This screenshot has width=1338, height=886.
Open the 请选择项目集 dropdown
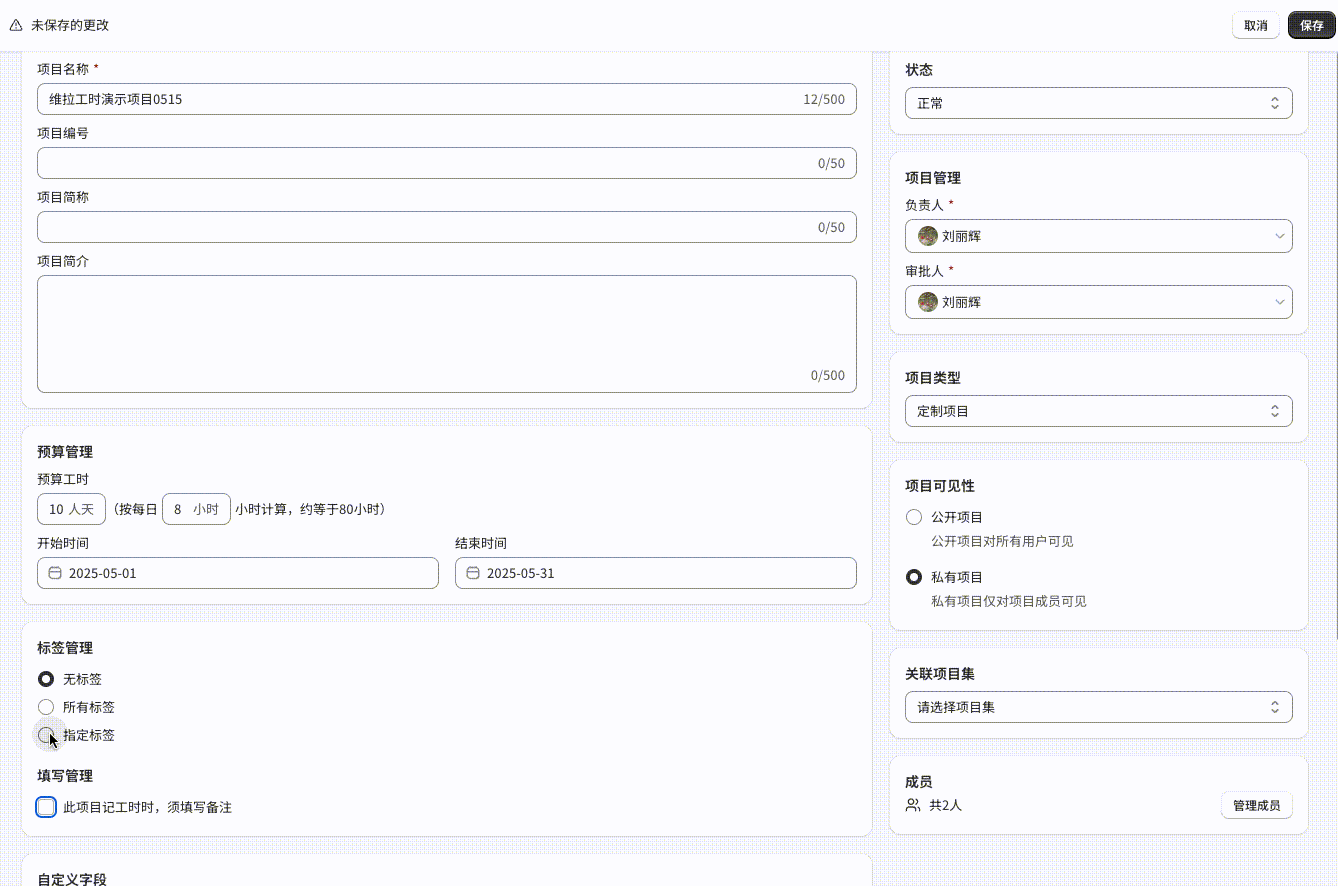(1099, 707)
